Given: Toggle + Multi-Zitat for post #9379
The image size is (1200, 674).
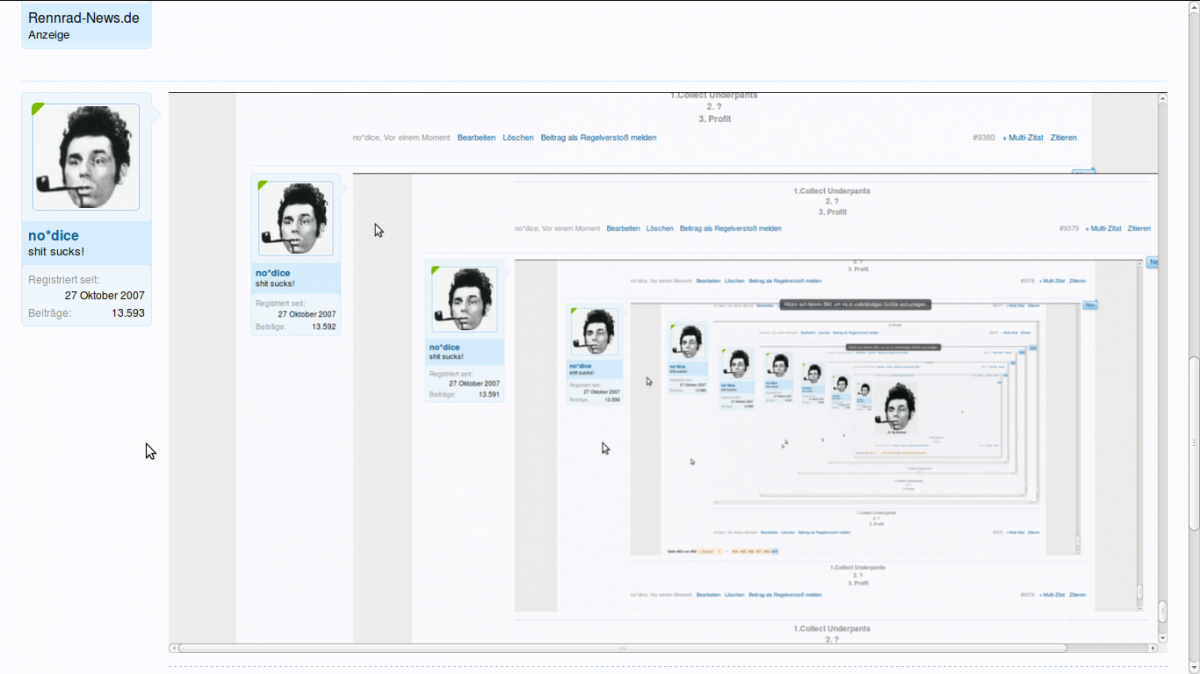Looking at the screenshot, I should point(1102,229).
